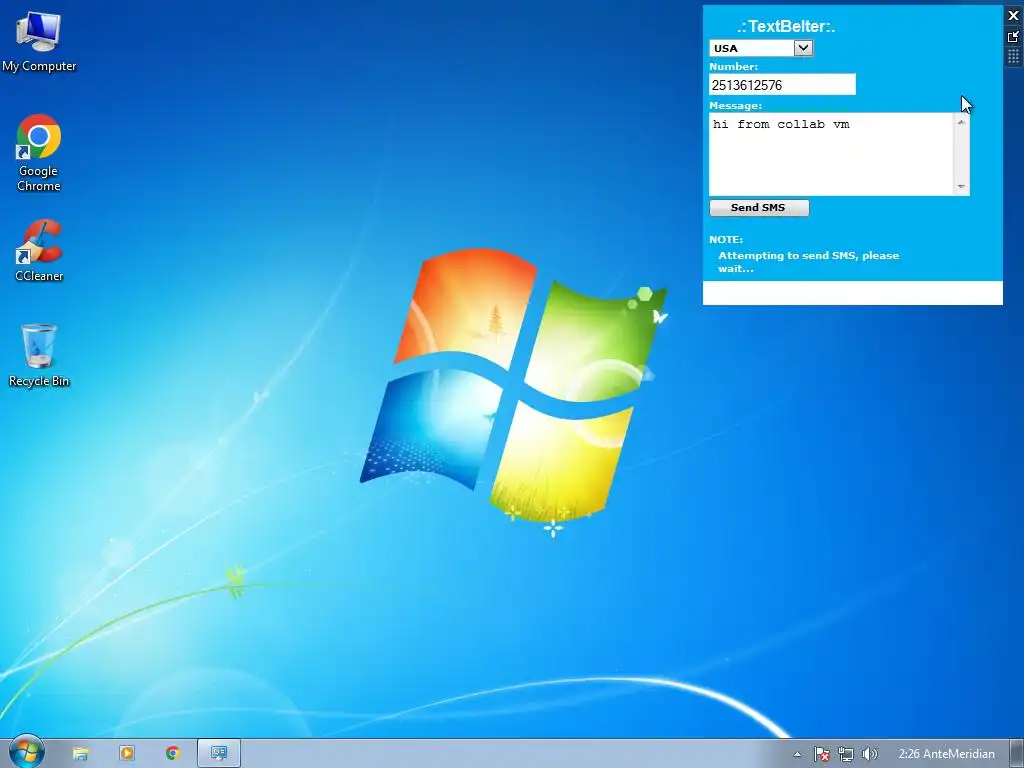Click the Show desktop strip at the taskbar end
Viewport: 1024px width, 768px height.
pos(1017,754)
